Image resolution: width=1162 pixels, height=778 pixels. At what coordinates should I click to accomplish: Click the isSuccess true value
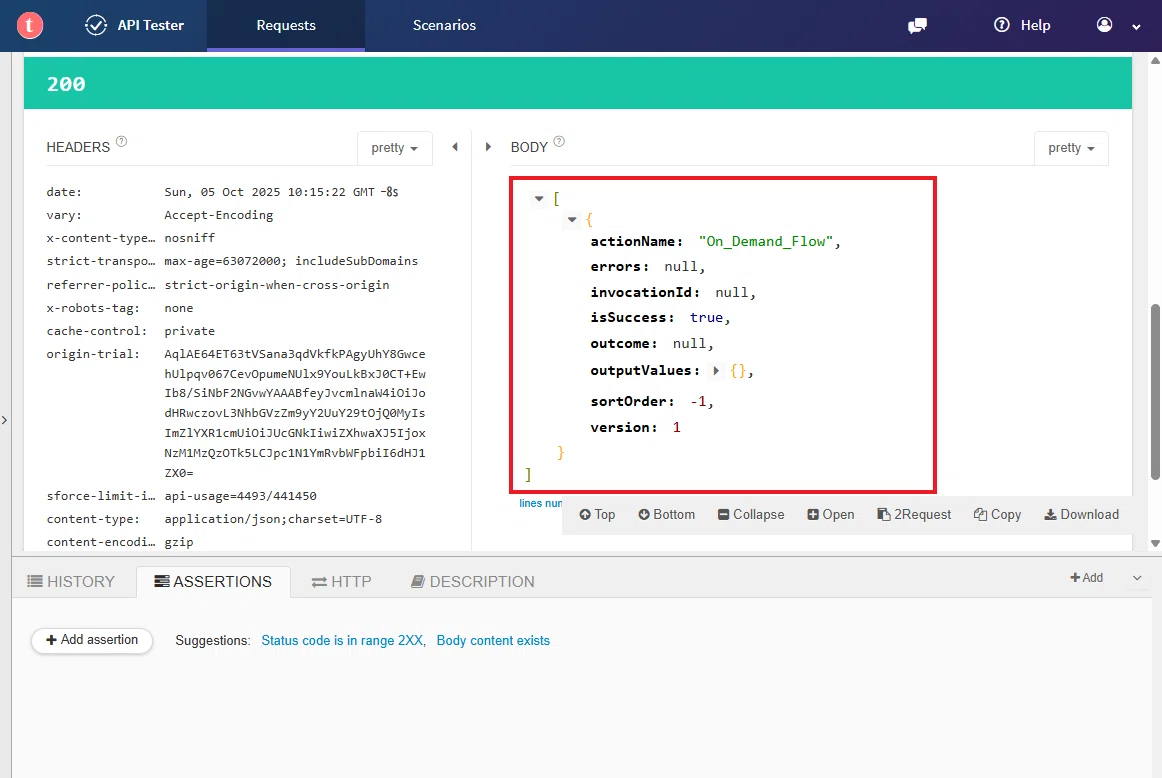point(706,318)
